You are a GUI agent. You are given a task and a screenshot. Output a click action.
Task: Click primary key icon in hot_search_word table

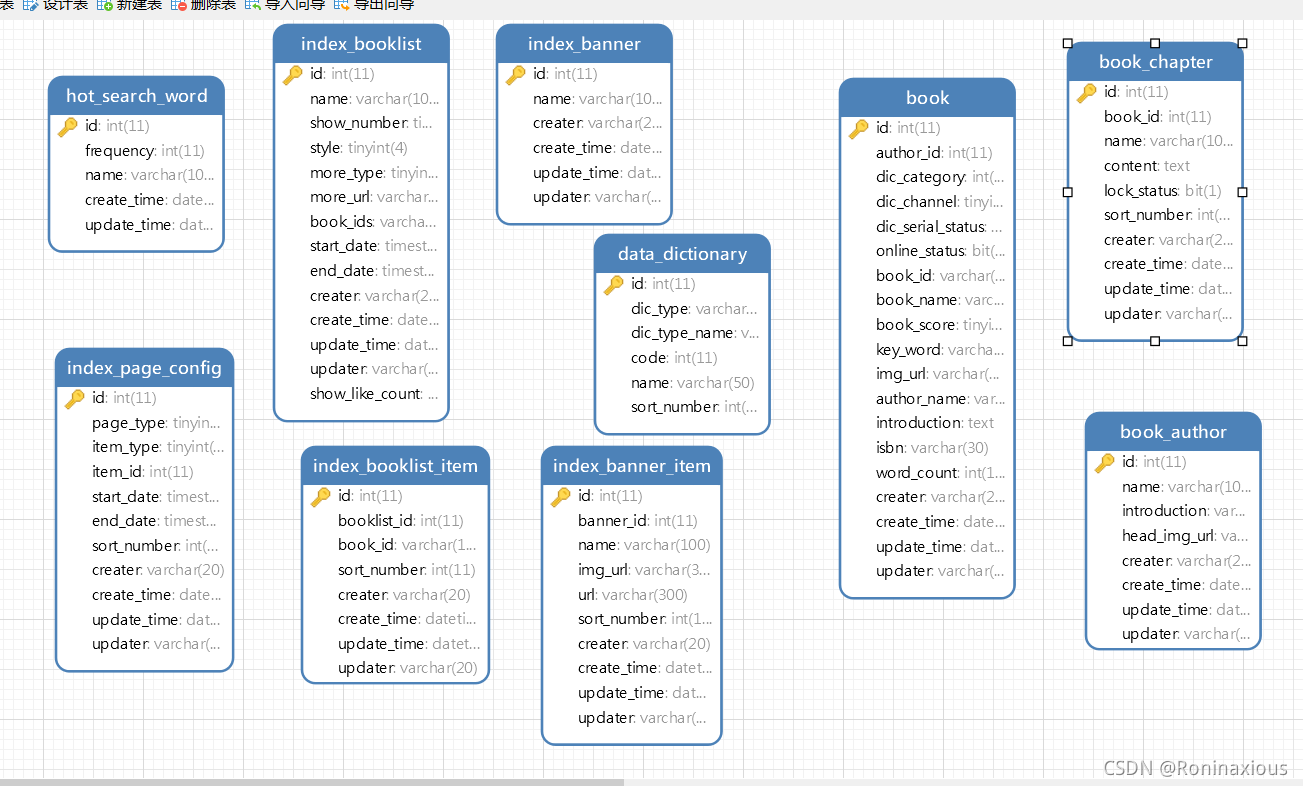pyautogui.click(x=68, y=127)
